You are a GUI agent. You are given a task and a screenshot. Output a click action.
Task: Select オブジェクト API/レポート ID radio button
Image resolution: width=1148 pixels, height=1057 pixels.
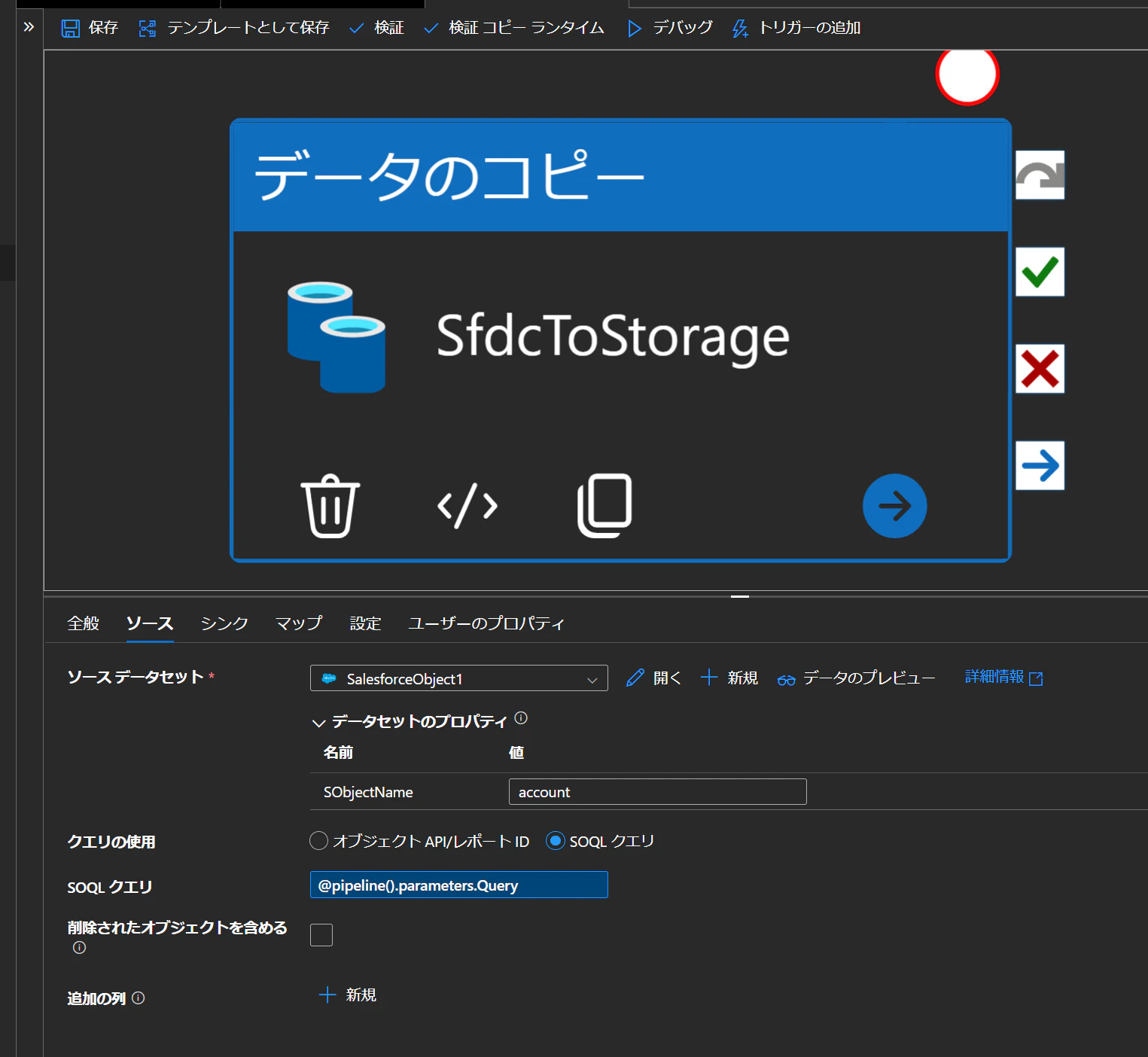coord(319,841)
